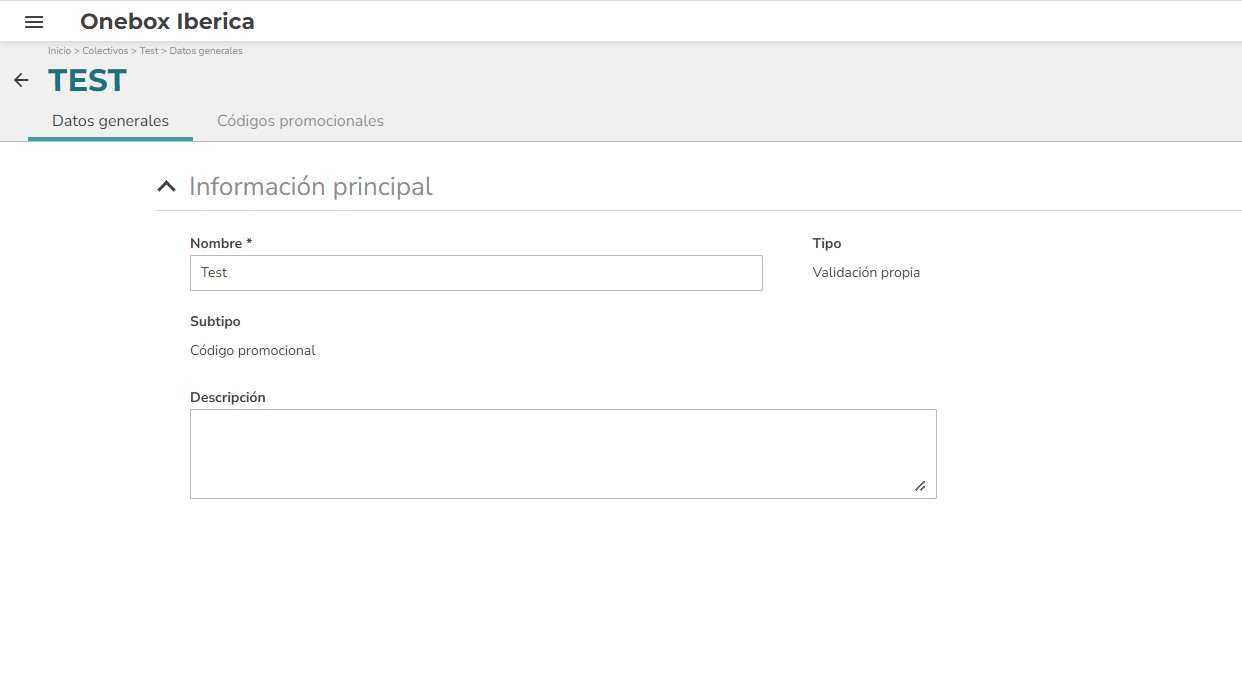This screenshot has height=673, width=1242.
Task: Grab the Descripción textarea resize handle
Action: (920, 486)
